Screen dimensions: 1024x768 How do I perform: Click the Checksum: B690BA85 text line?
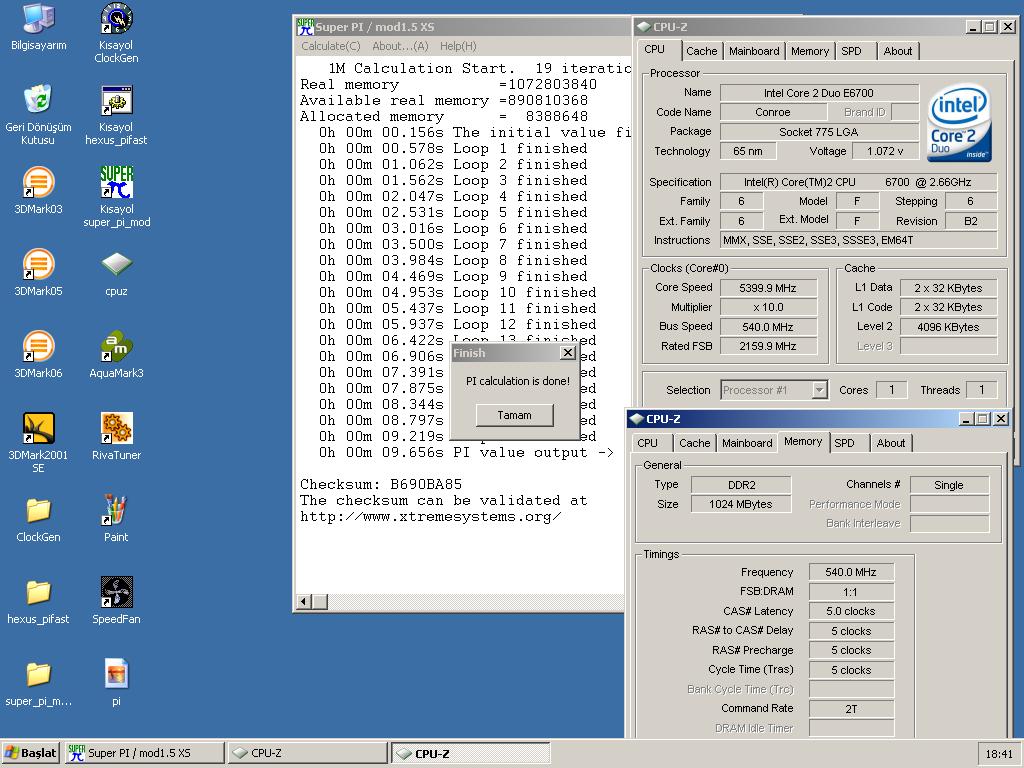(x=381, y=484)
